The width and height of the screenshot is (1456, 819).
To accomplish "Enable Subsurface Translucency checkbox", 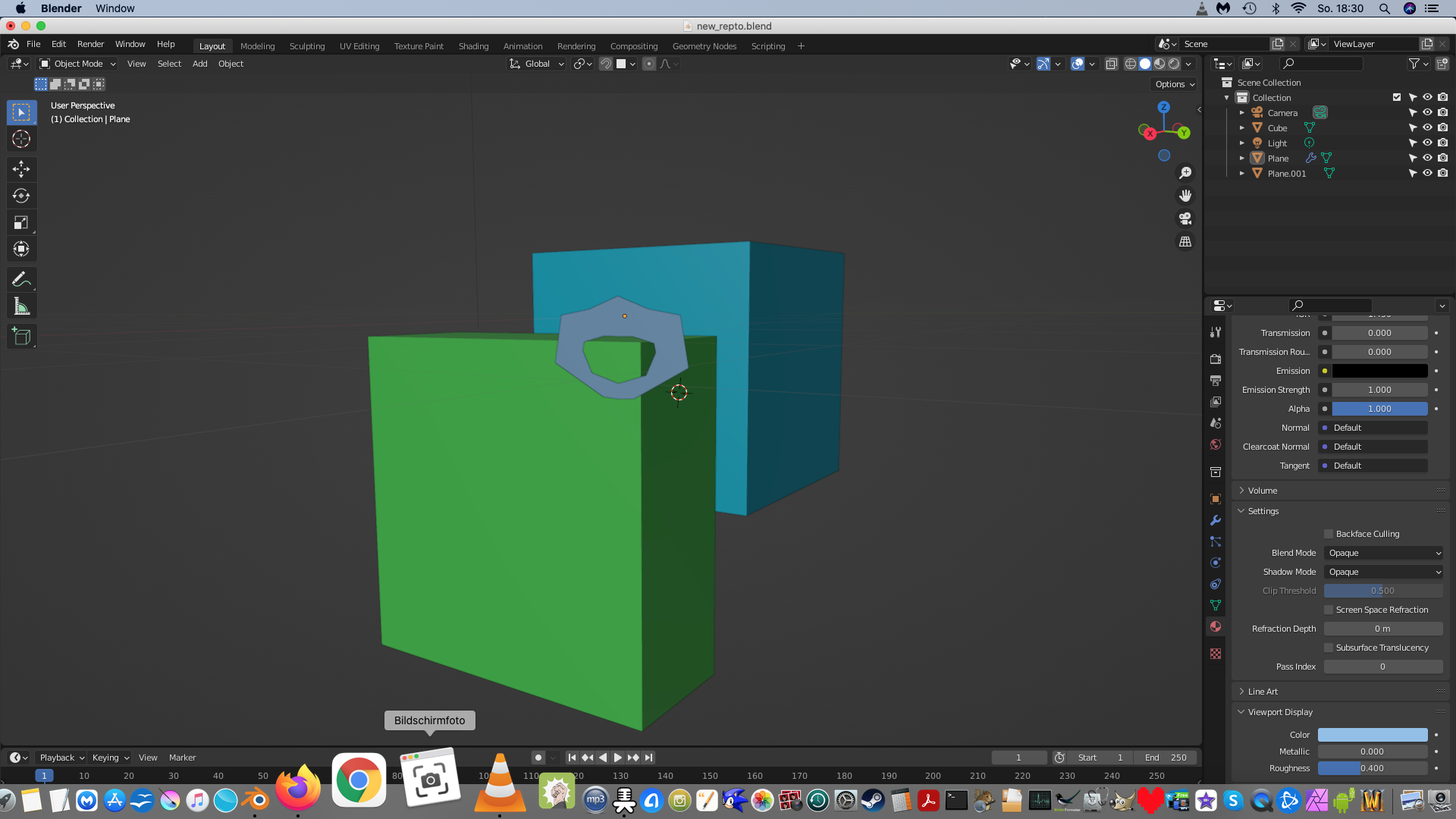I will [1329, 648].
